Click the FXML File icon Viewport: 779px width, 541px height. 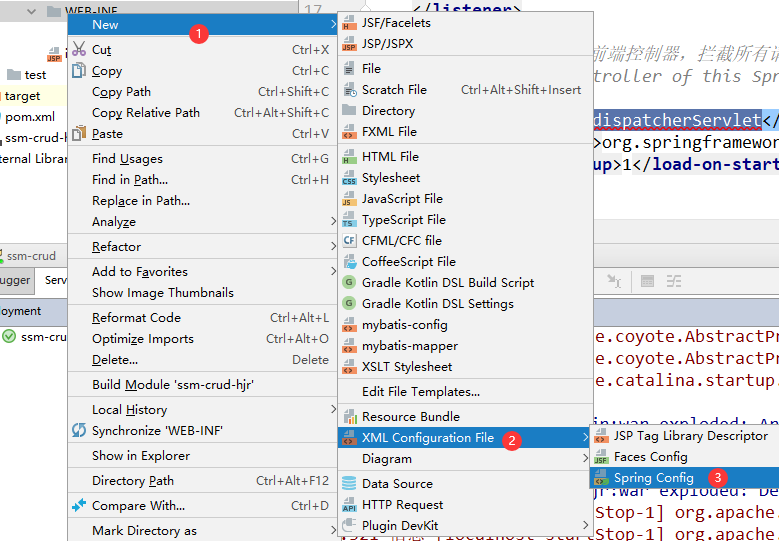(x=349, y=132)
